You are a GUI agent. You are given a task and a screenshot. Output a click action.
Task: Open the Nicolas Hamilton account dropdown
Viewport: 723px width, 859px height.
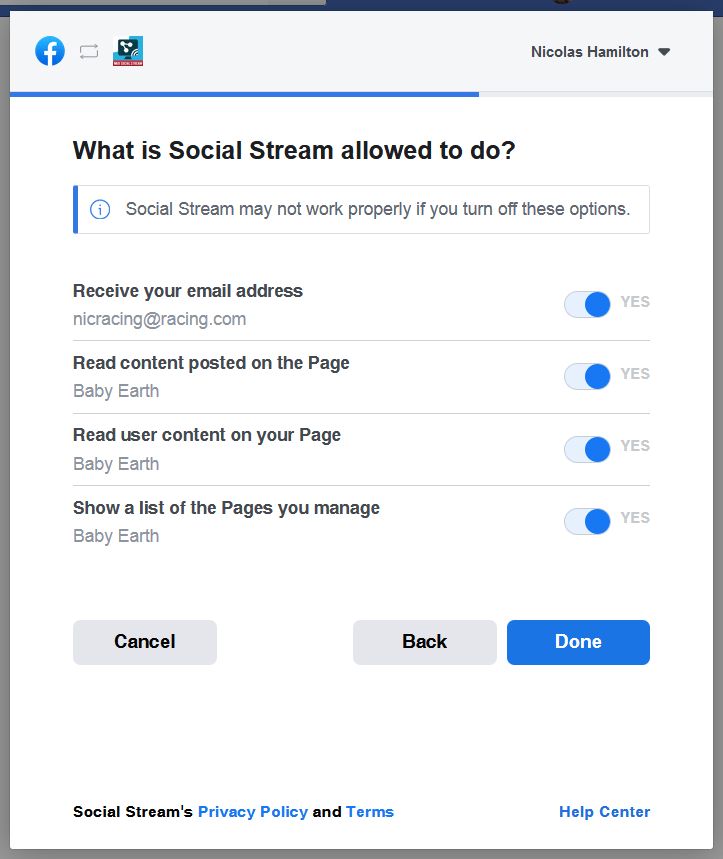[x=600, y=52]
